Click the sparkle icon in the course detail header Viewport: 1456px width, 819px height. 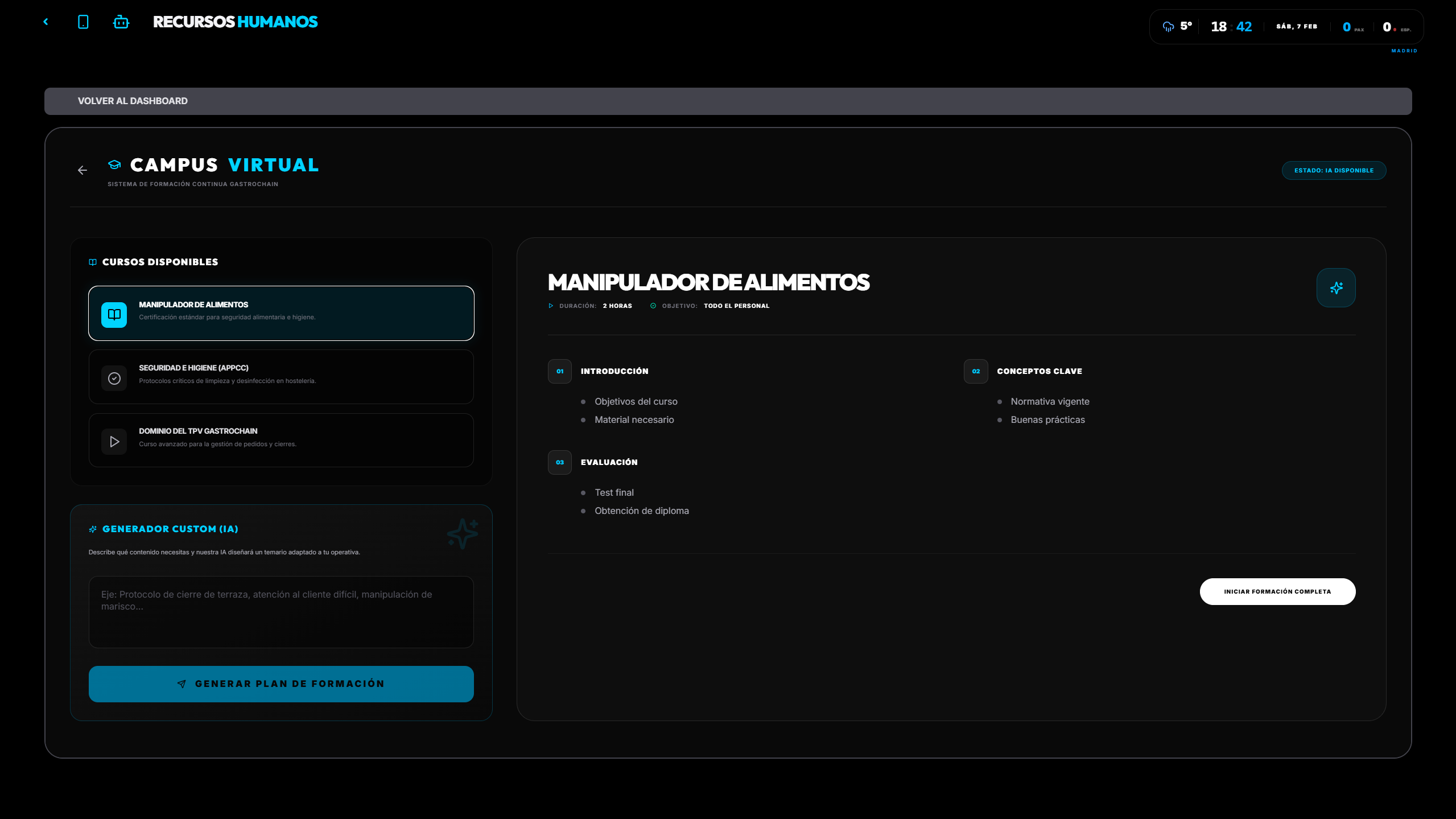pos(1335,287)
